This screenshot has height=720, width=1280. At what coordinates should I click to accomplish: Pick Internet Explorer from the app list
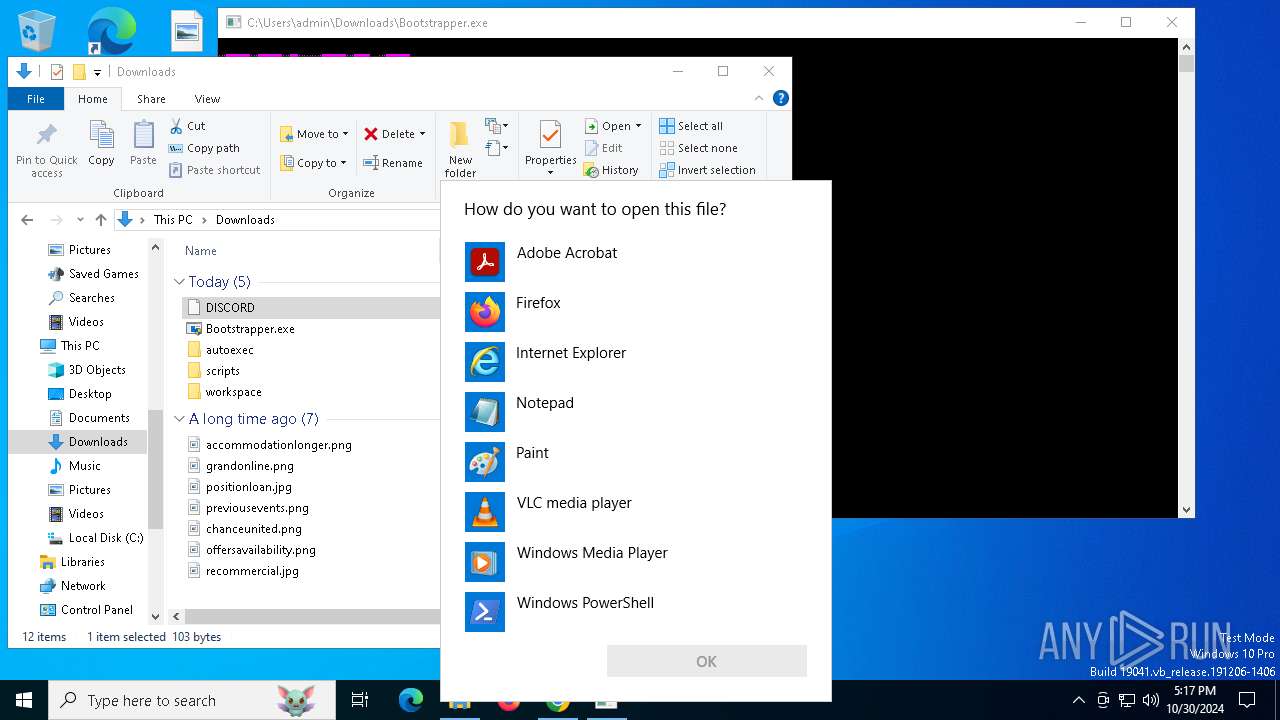(x=636, y=362)
